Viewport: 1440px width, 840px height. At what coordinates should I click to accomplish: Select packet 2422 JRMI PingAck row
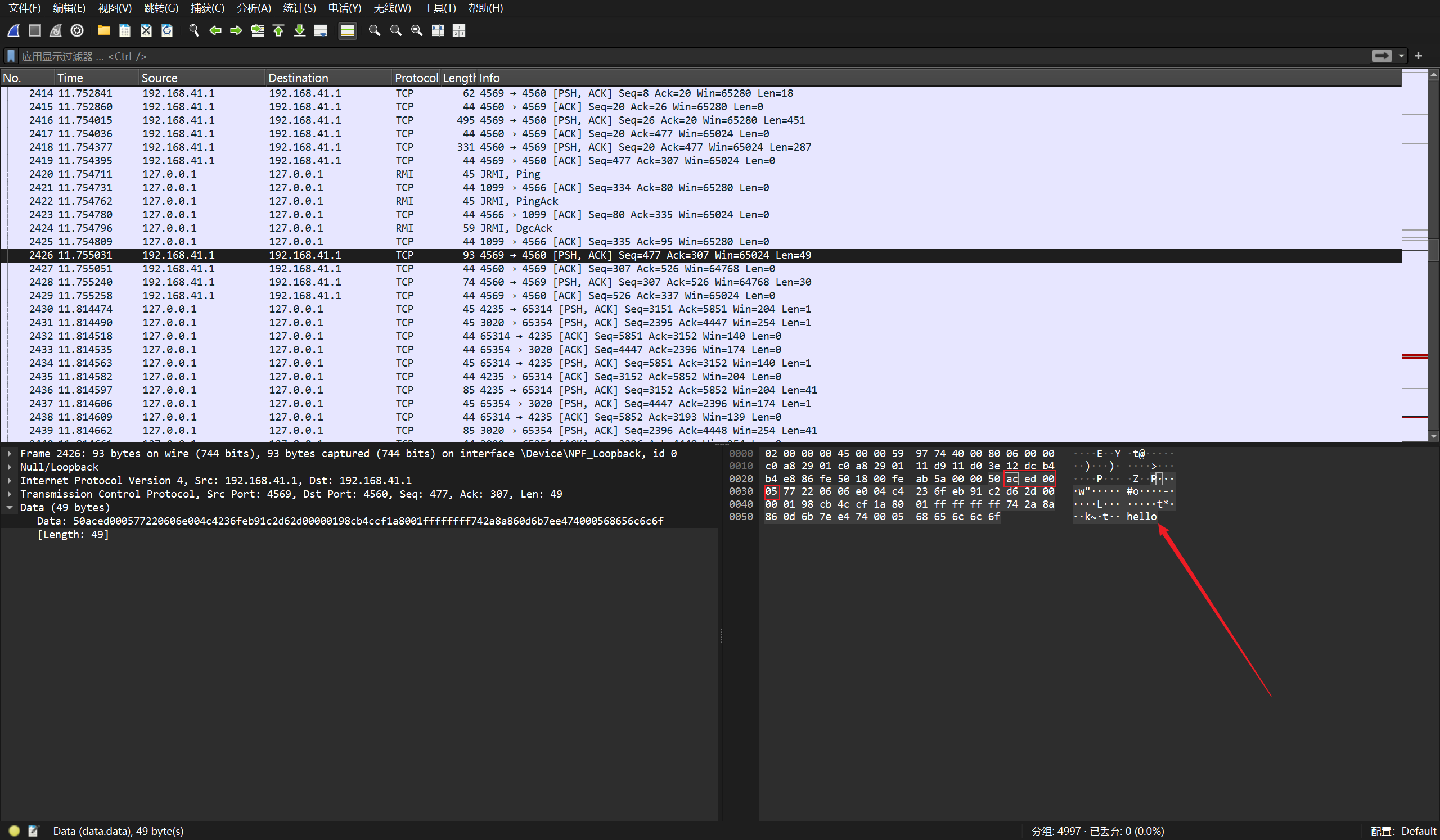tap(701, 201)
